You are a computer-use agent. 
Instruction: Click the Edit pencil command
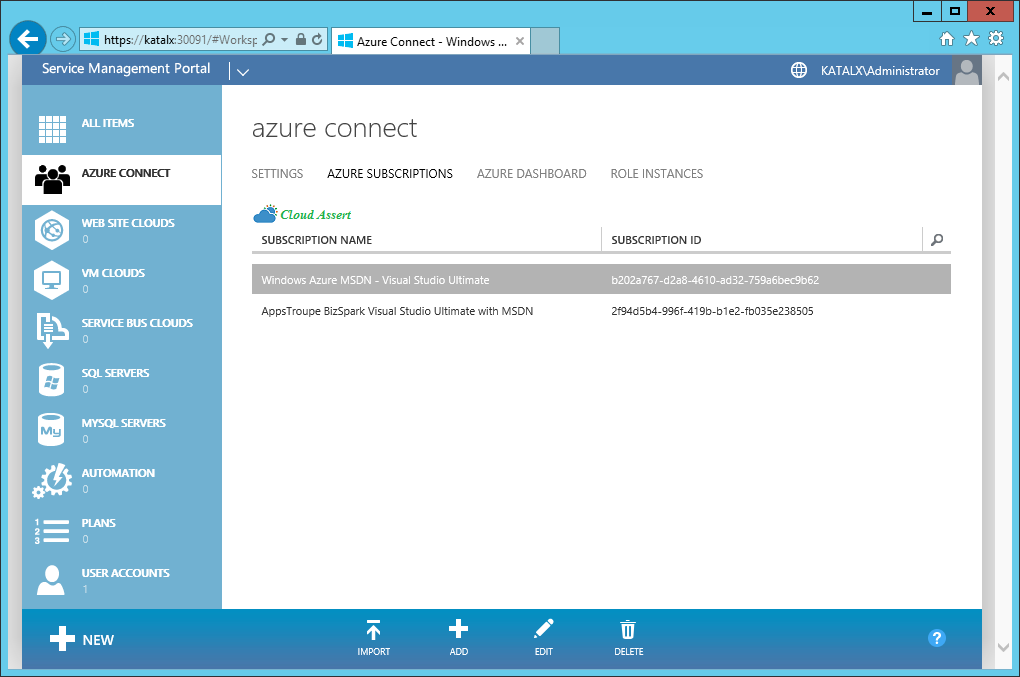(x=544, y=638)
